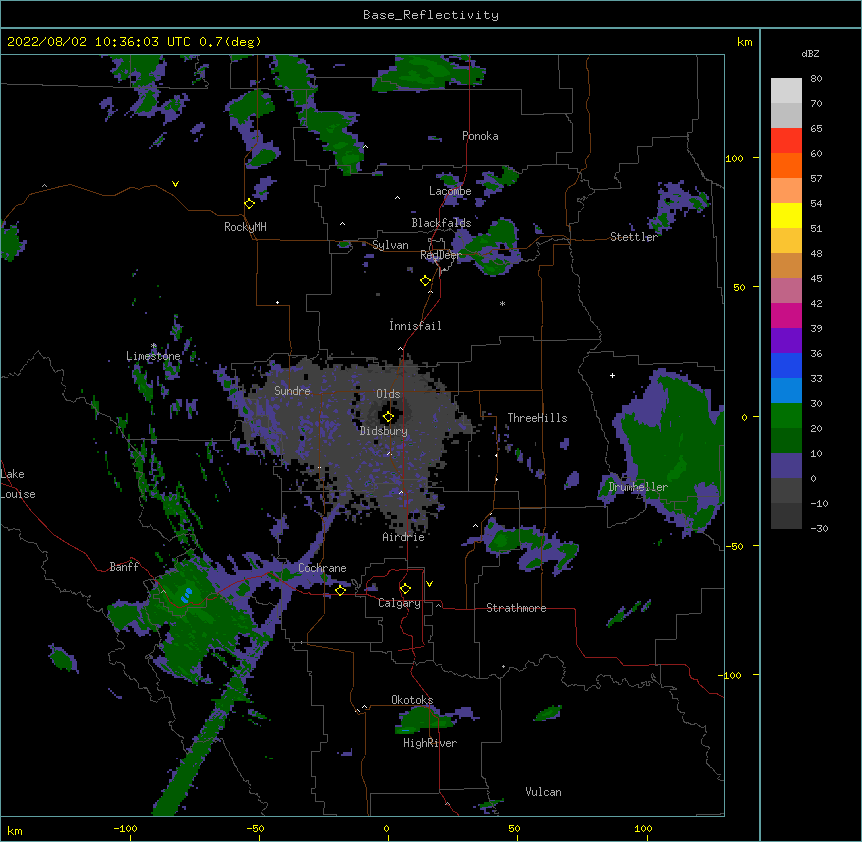Click the white legend swatch between 80 and 70
The image size is (862, 842).
786,91
